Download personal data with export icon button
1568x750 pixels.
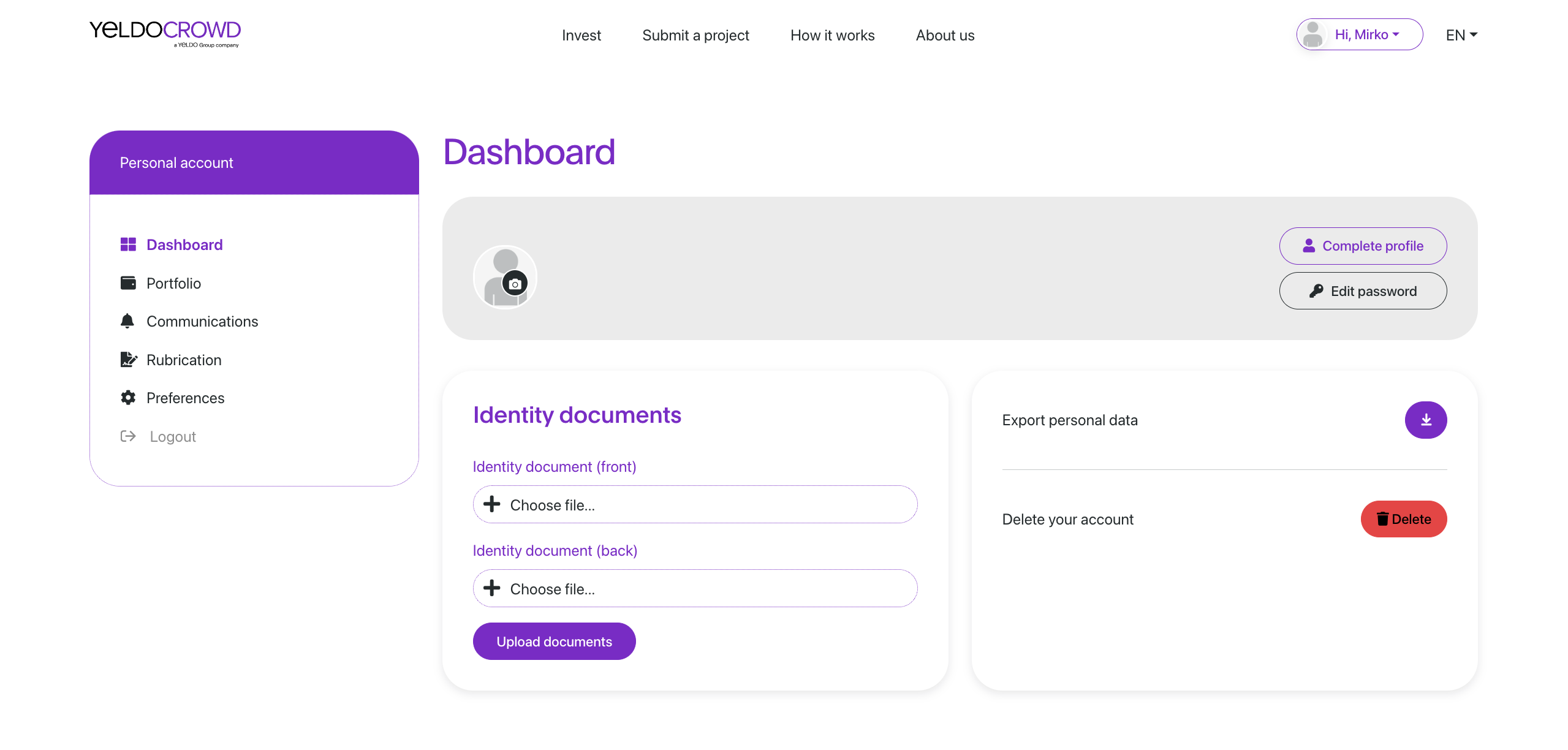click(x=1426, y=420)
